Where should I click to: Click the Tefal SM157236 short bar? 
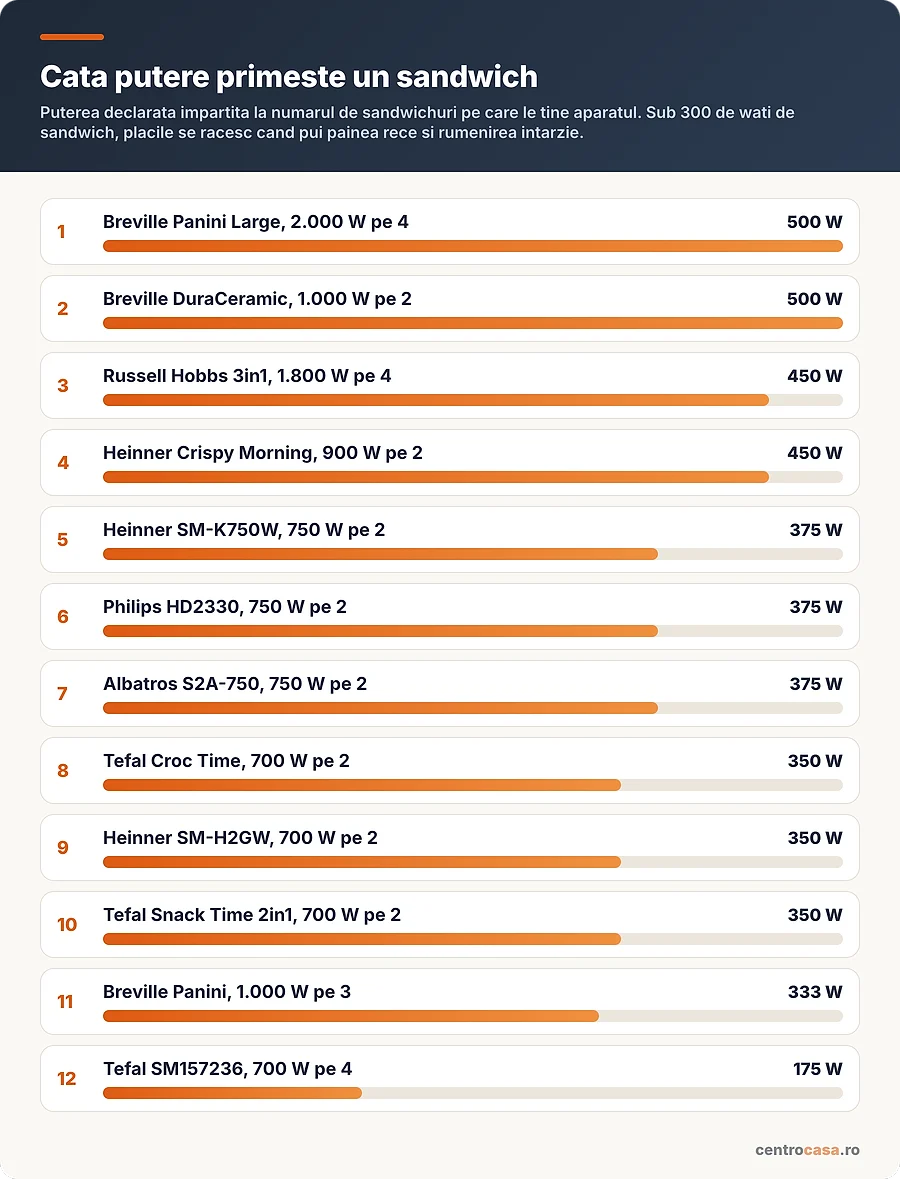232,1093
